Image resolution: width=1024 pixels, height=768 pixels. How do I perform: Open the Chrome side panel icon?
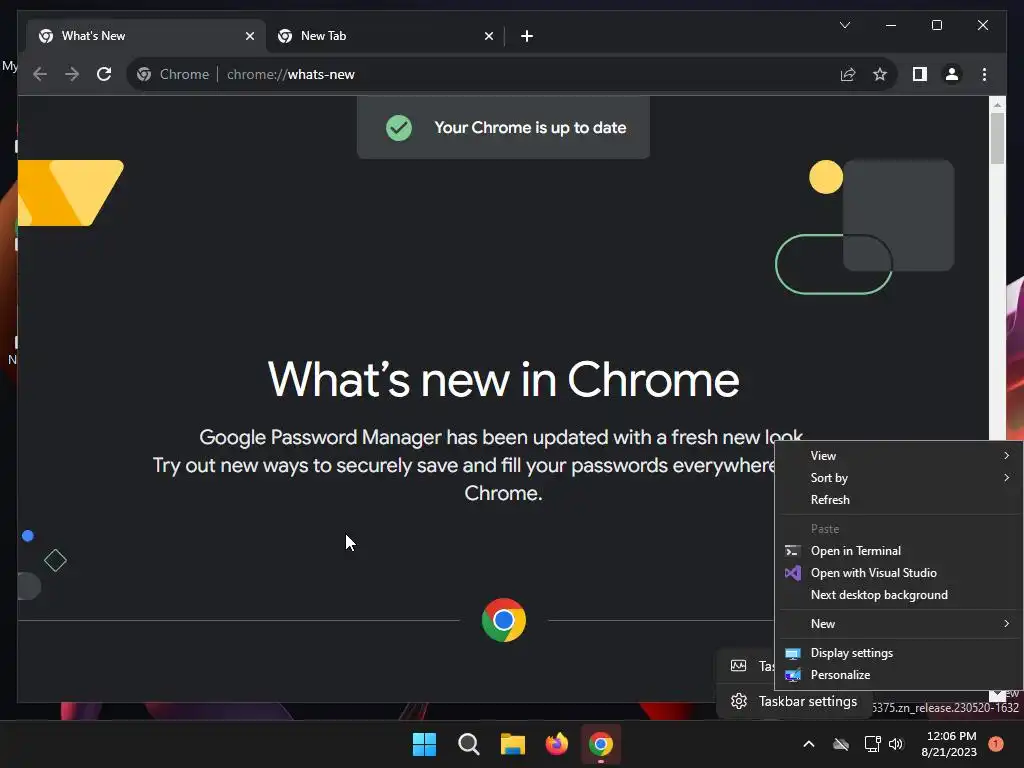pos(920,74)
